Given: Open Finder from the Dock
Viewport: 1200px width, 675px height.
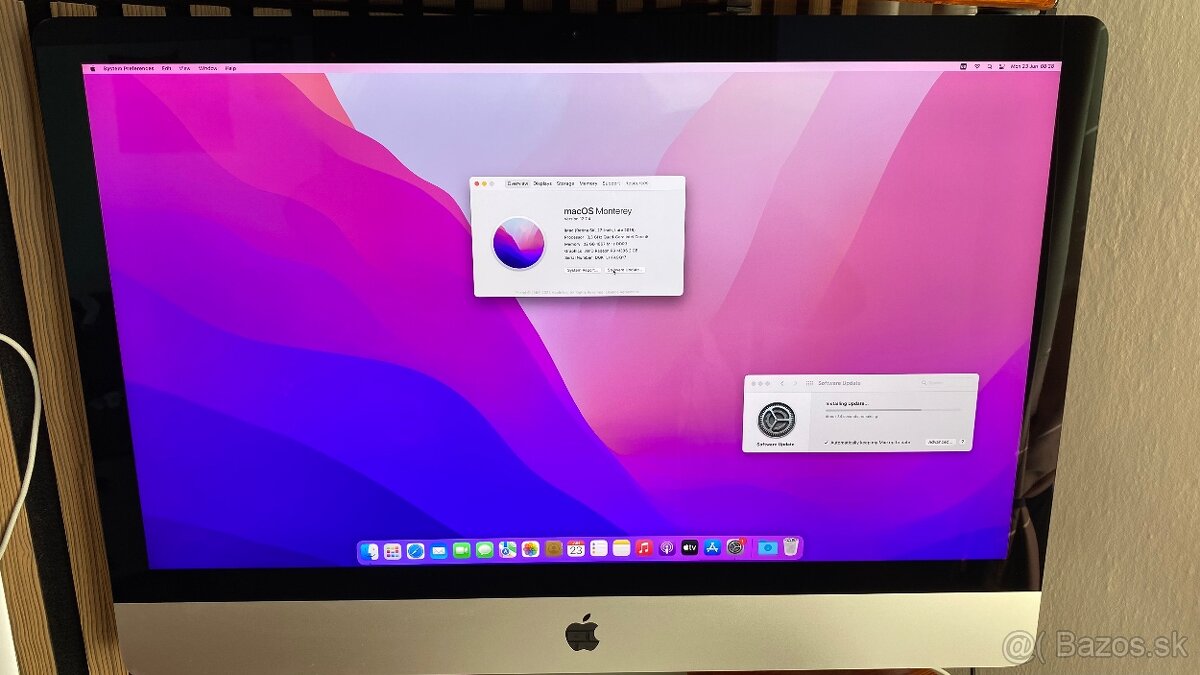Looking at the screenshot, I should click(x=370, y=550).
